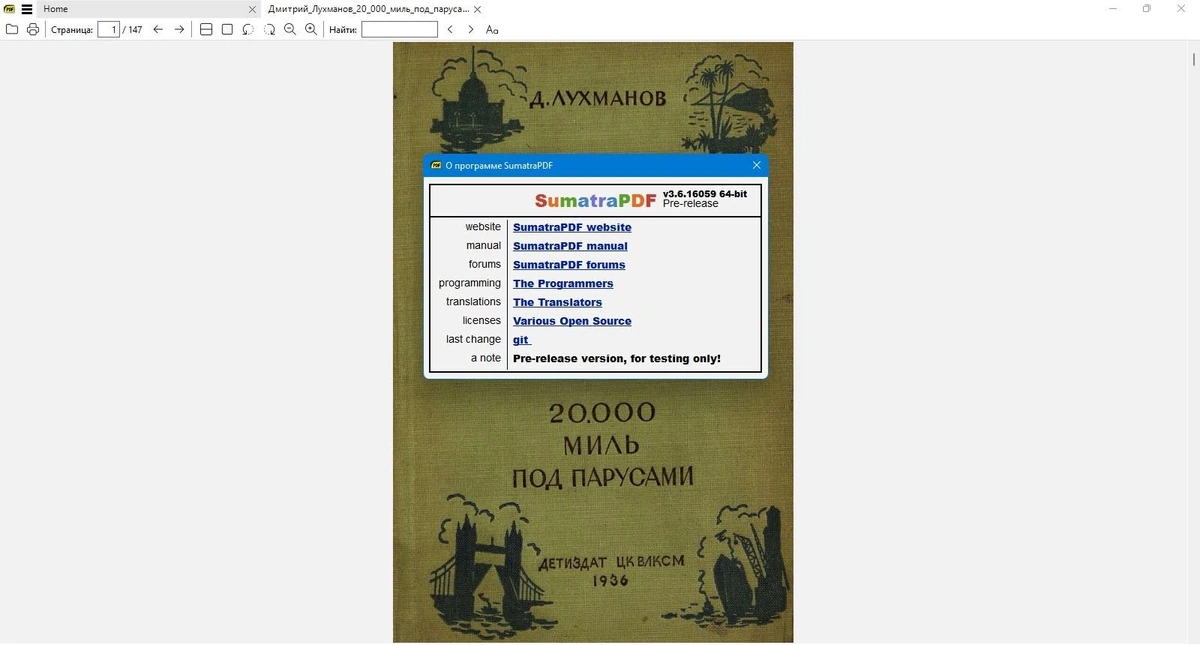Click the SumatraPDF app icon in title bar

[x=9, y=9]
